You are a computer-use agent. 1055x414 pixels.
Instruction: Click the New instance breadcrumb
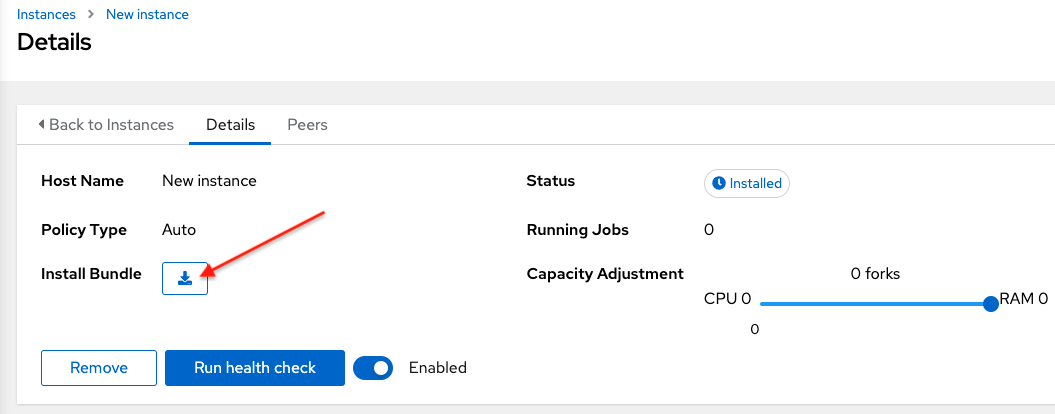click(x=147, y=14)
